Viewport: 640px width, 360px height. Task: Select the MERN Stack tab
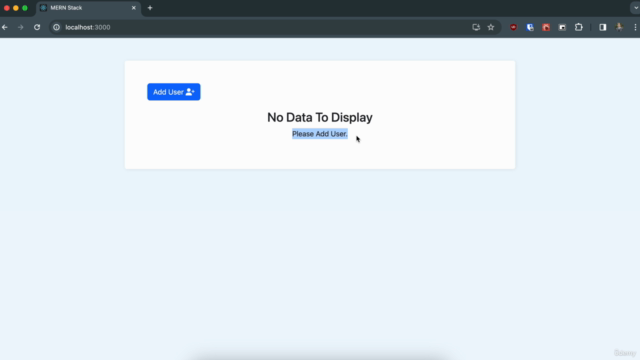(x=89, y=8)
